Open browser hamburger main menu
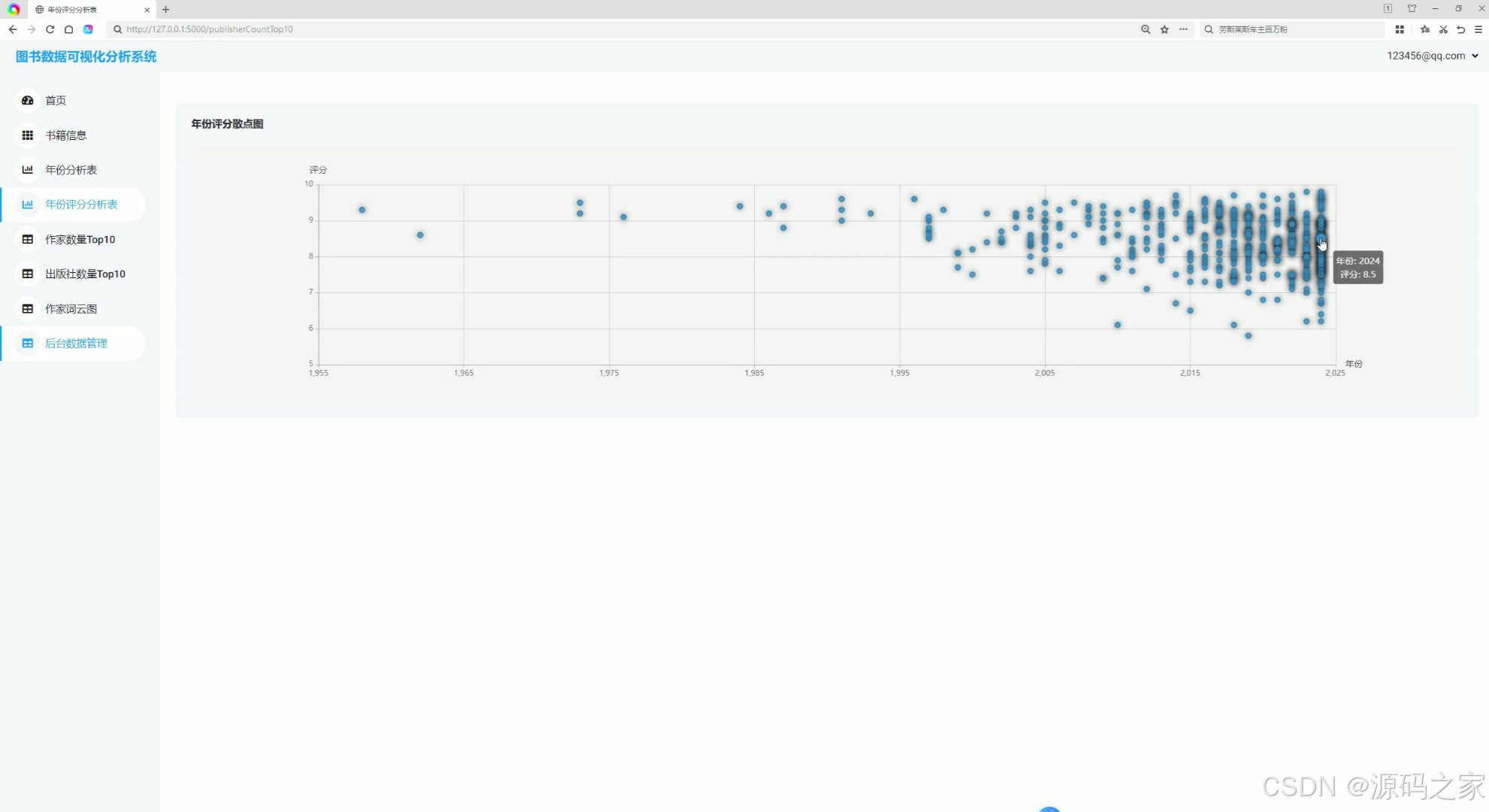This screenshot has height=812, width=1489. (x=1478, y=29)
